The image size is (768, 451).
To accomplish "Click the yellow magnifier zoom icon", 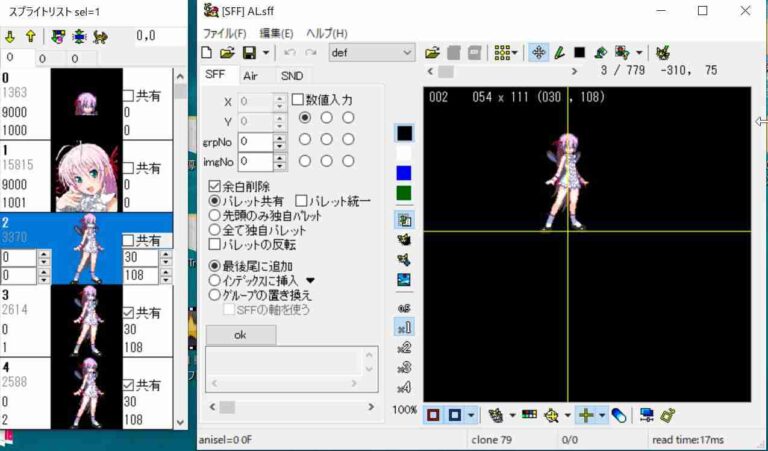I will pos(552,416).
